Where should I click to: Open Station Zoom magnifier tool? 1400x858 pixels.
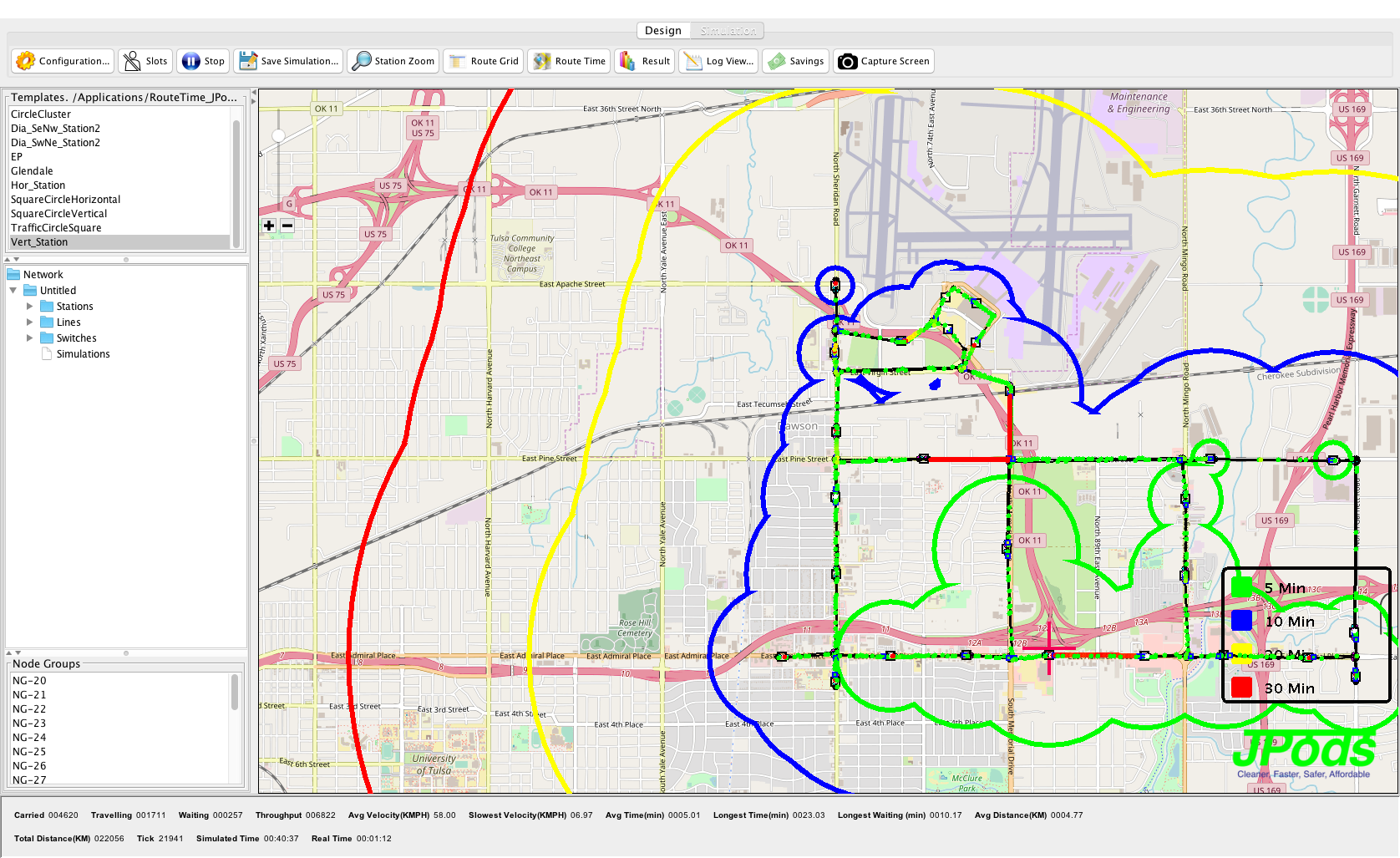click(x=362, y=61)
